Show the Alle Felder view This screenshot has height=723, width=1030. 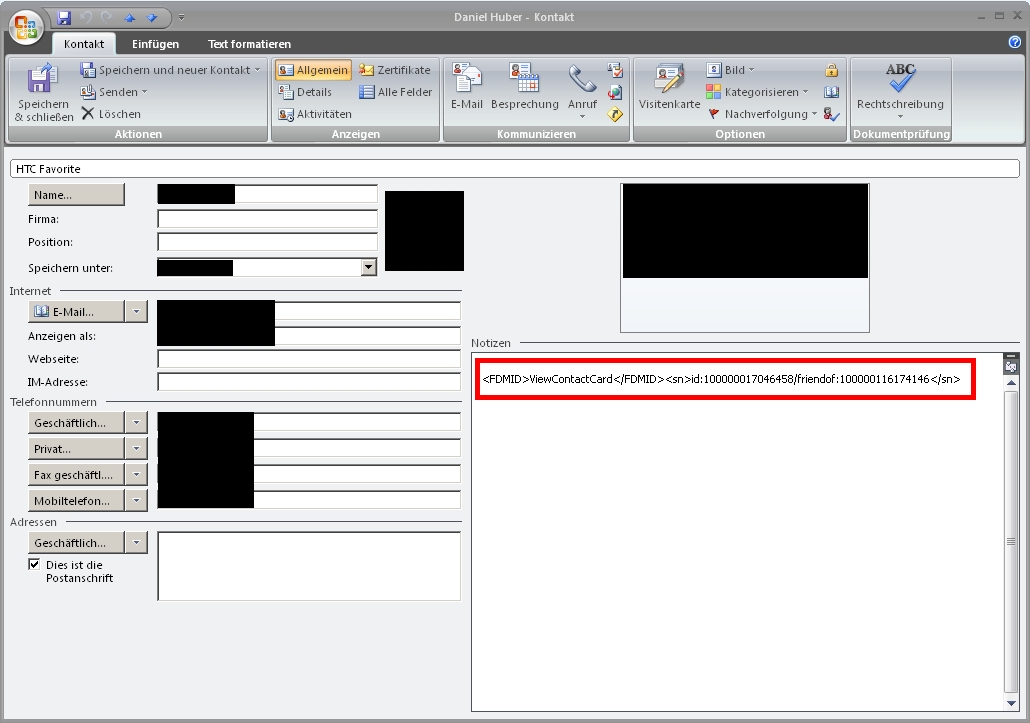395,92
